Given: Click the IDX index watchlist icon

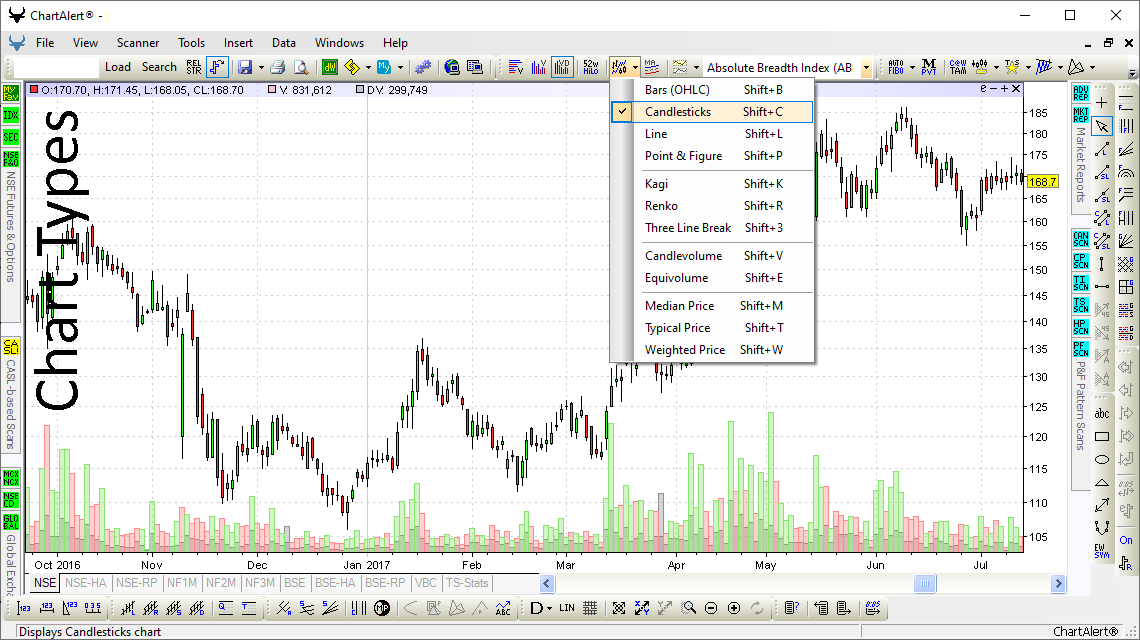Looking at the screenshot, I should coord(11,115).
